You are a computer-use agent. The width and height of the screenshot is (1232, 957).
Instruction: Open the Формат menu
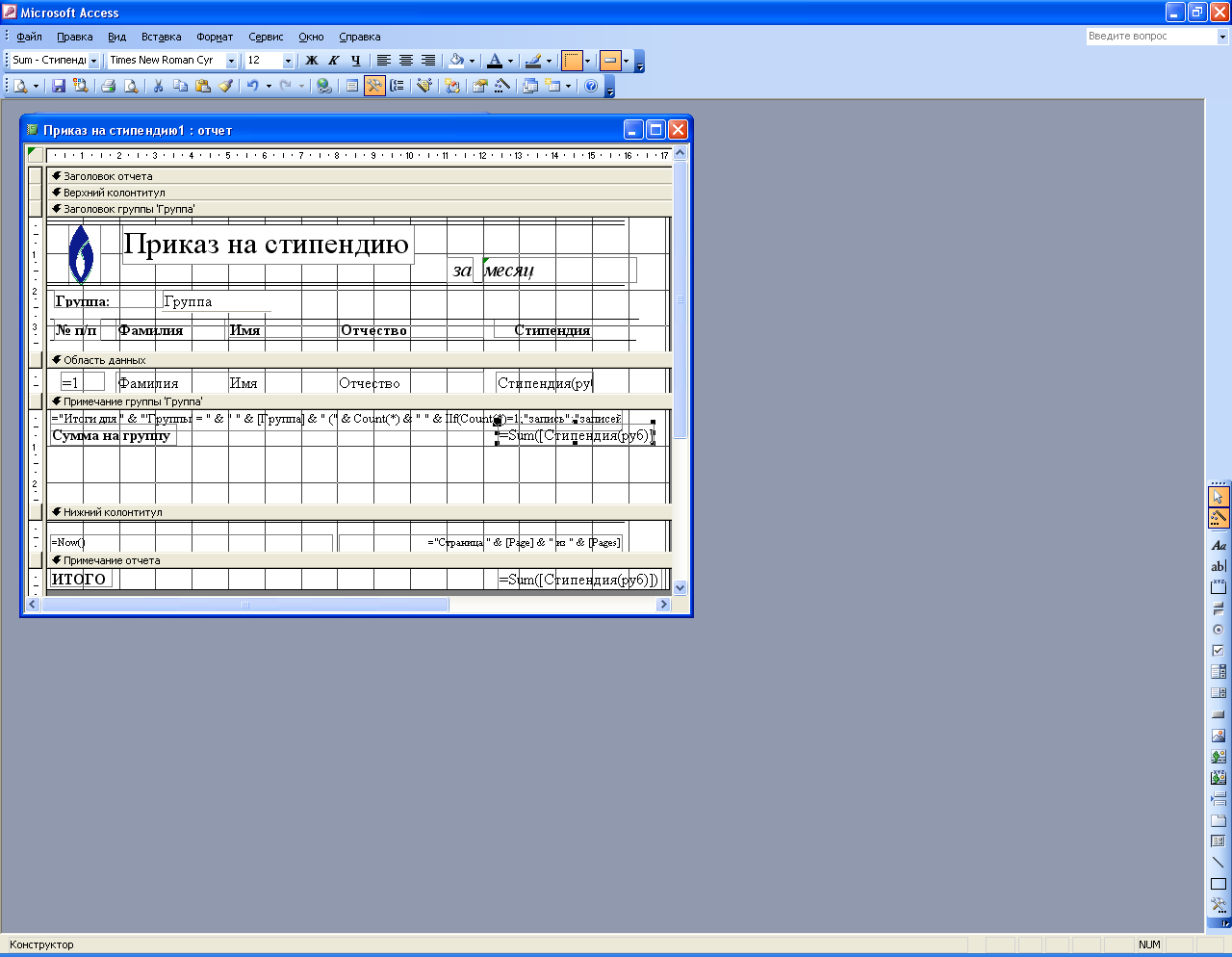tap(215, 37)
